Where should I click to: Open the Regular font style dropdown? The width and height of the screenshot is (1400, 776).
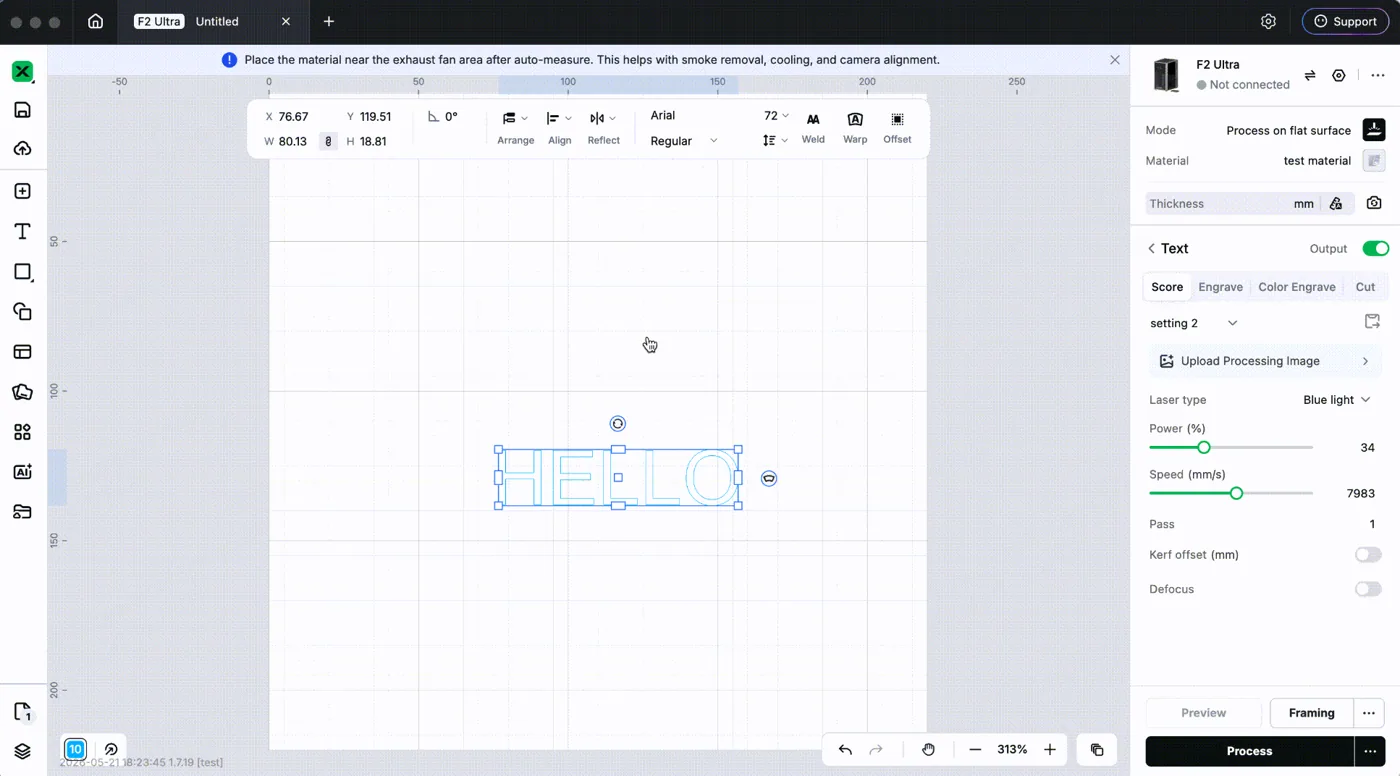coord(684,141)
